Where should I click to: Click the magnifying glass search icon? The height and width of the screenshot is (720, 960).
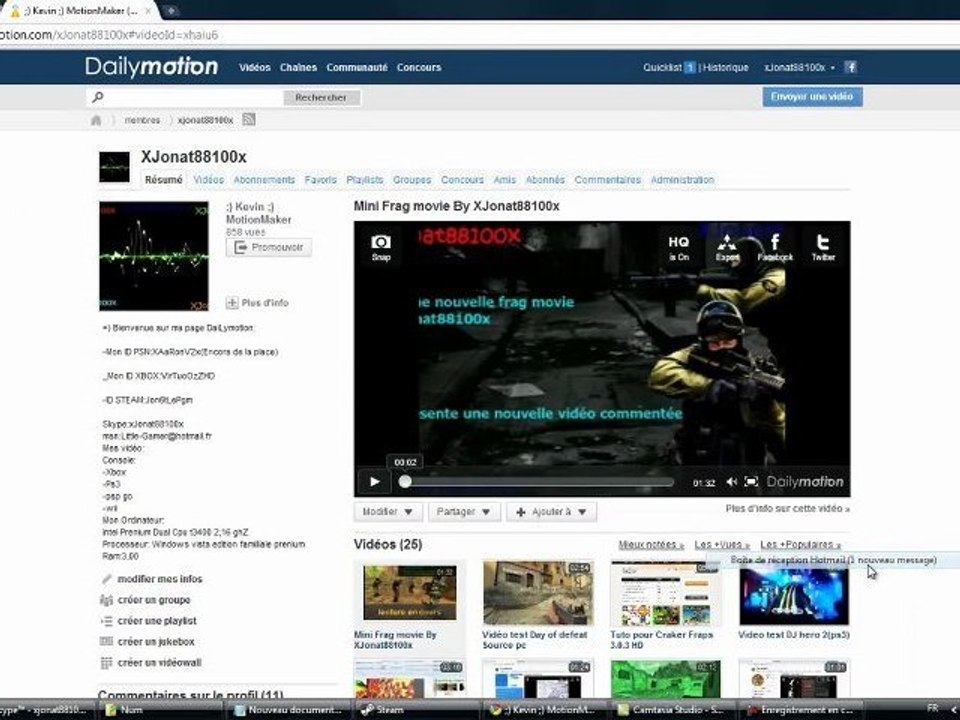[97, 97]
